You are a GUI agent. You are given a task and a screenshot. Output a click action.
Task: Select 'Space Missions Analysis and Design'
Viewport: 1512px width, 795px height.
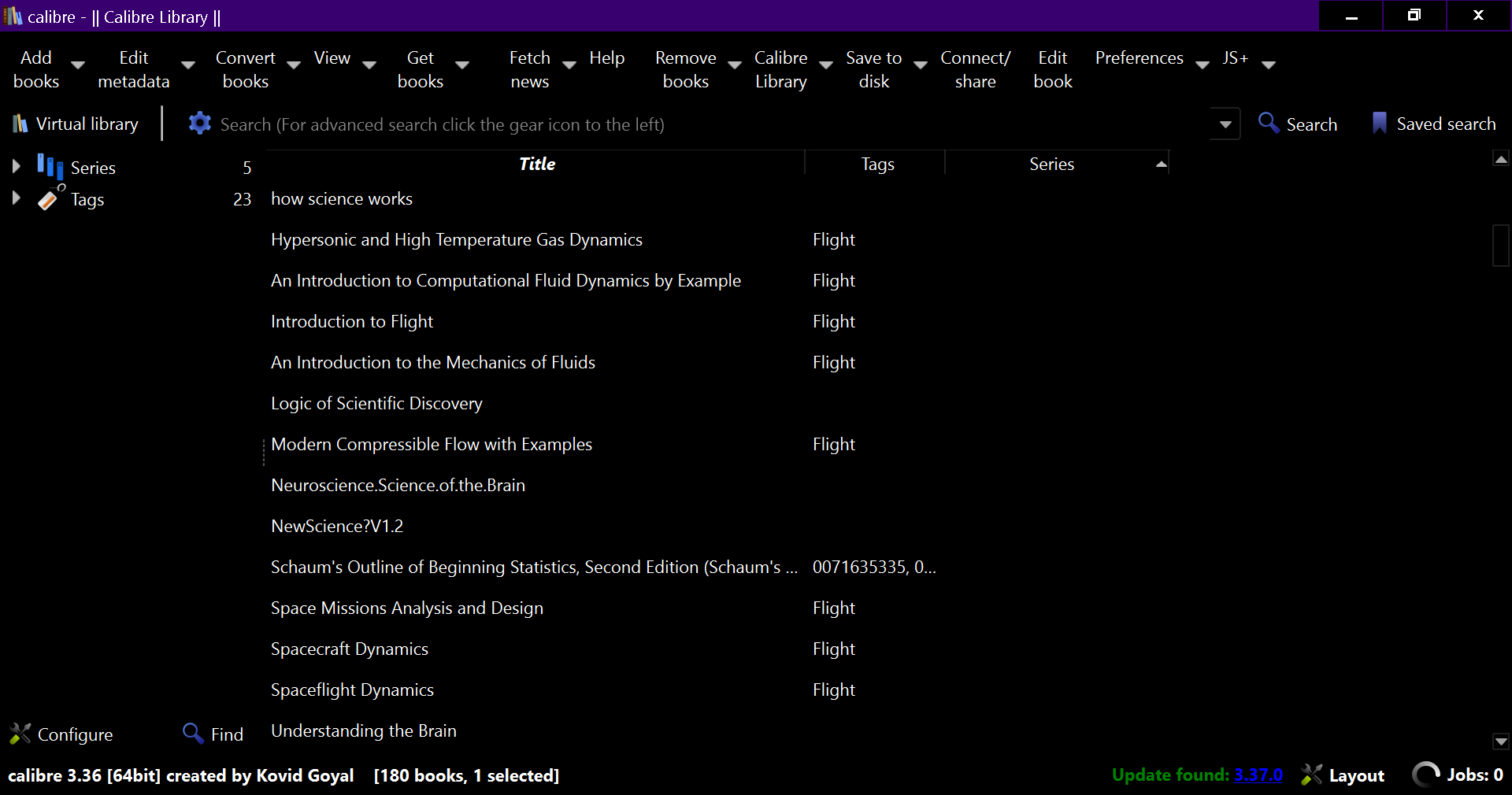407,608
